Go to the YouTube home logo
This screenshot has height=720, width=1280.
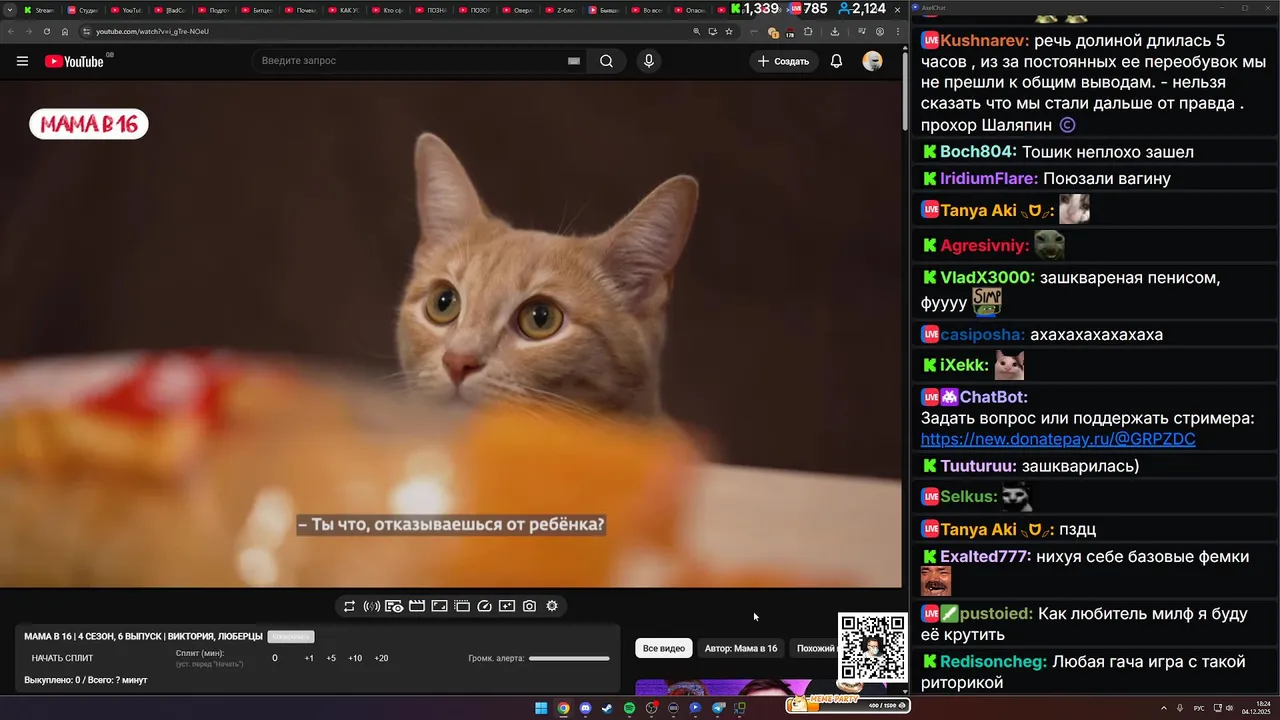coord(74,61)
